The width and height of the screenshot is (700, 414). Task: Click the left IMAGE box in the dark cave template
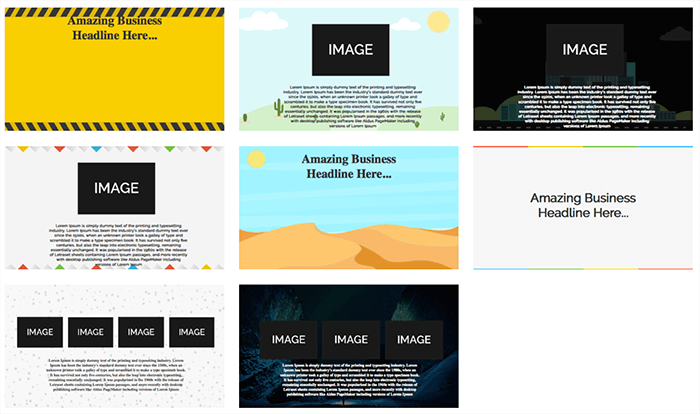tap(288, 340)
